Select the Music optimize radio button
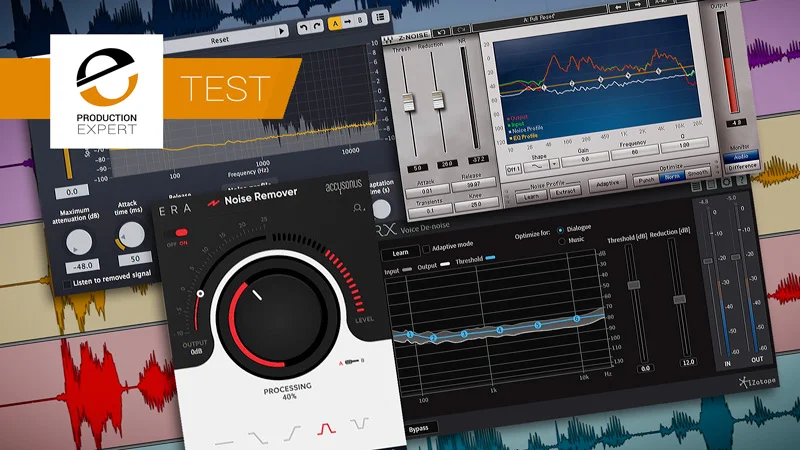The width and height of the screenshot is (800, 450). pos(562,241)
